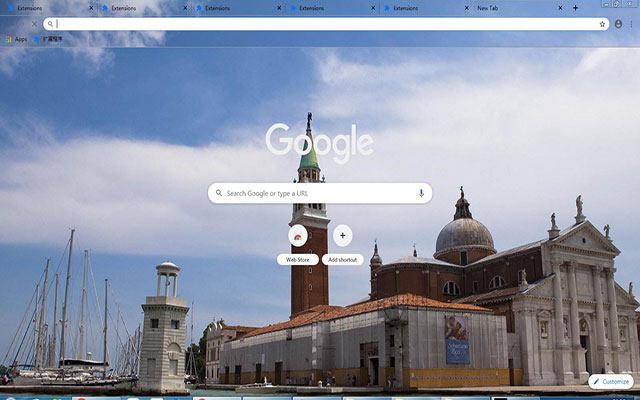Close the New Tab tab

click(x=560, y=8)
